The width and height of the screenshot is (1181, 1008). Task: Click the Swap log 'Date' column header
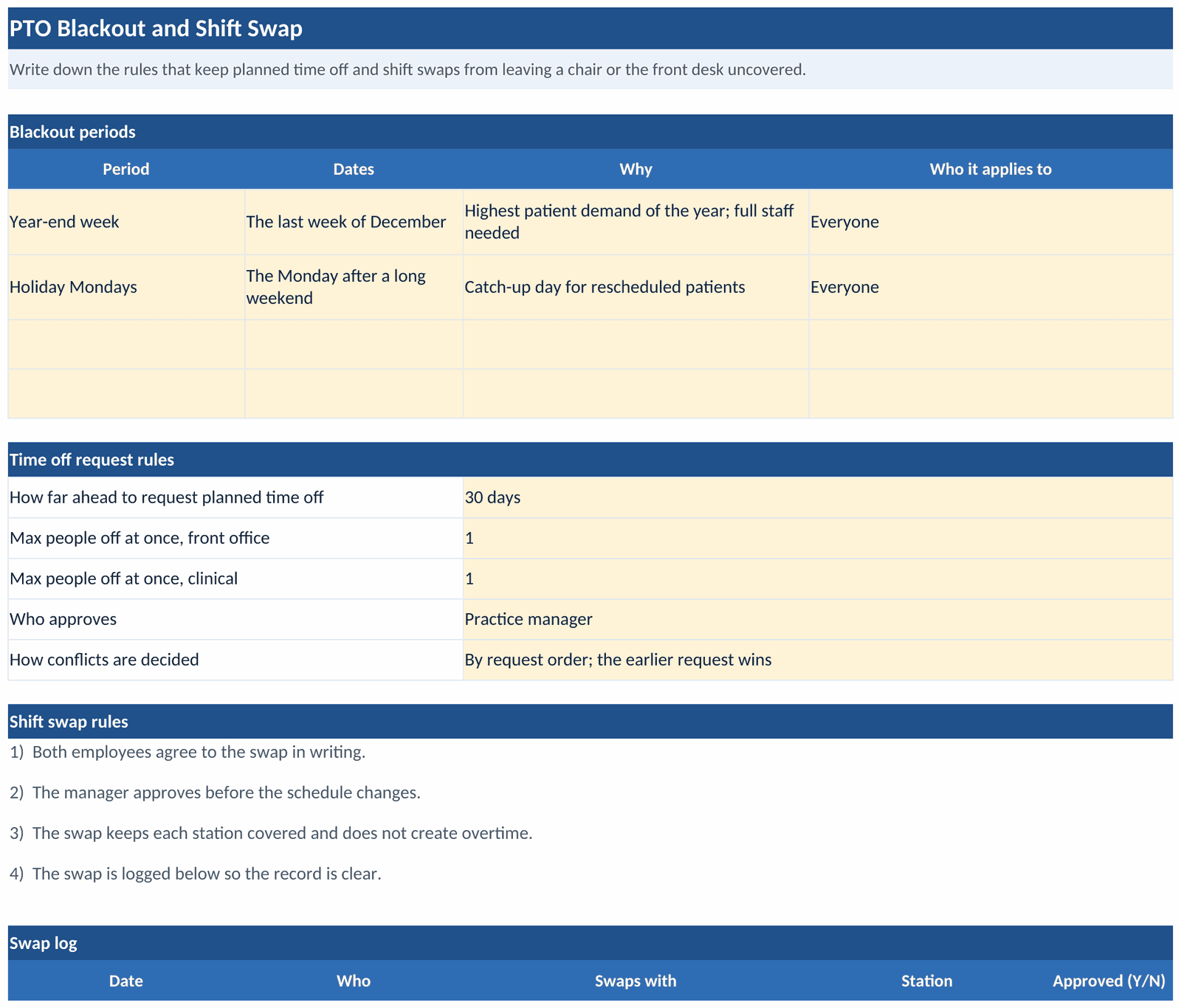click(126, 981)
